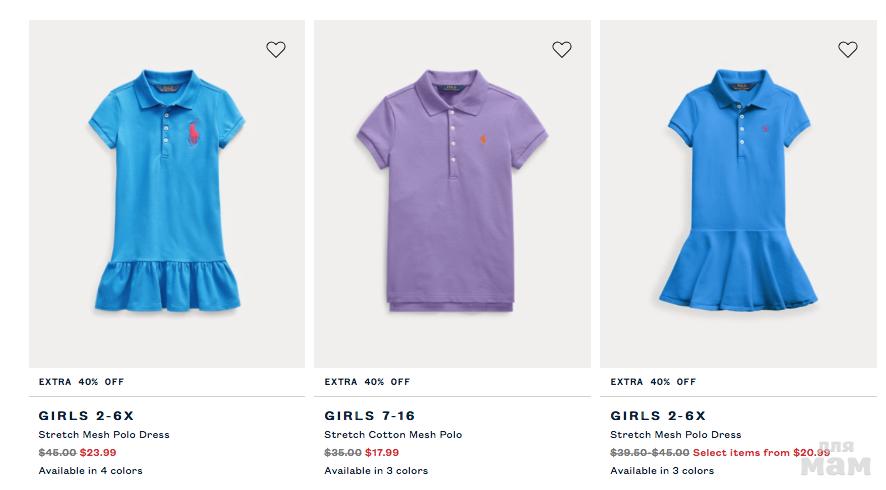The width and height of the screenshot is (886, 490).
Task: Click the $17.99 sale price
Action: click(382, 452)
